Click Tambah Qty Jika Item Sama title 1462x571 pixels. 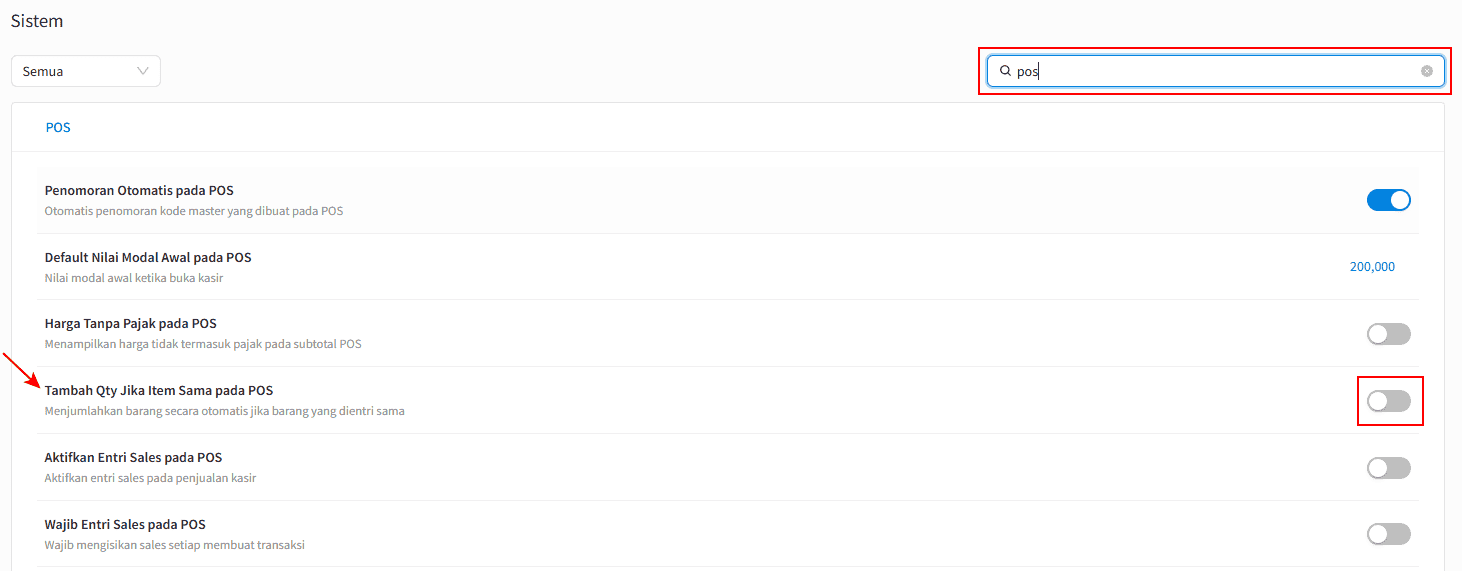click(159, 391)
